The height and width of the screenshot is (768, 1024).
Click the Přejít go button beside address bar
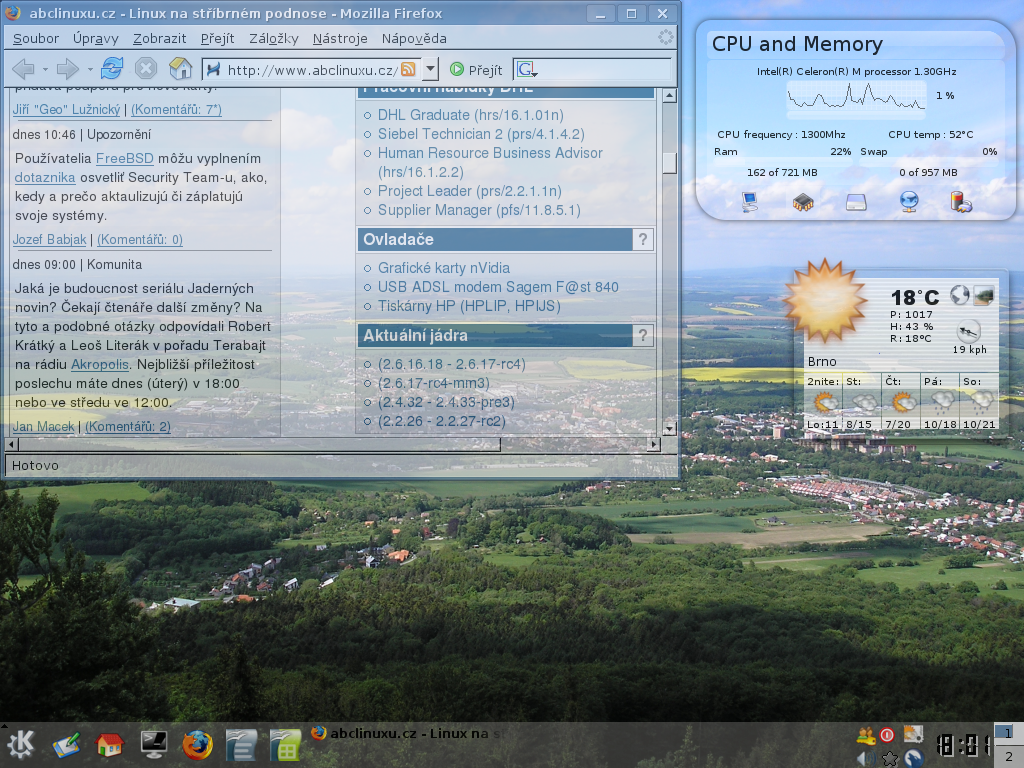[x=476, y=70]
